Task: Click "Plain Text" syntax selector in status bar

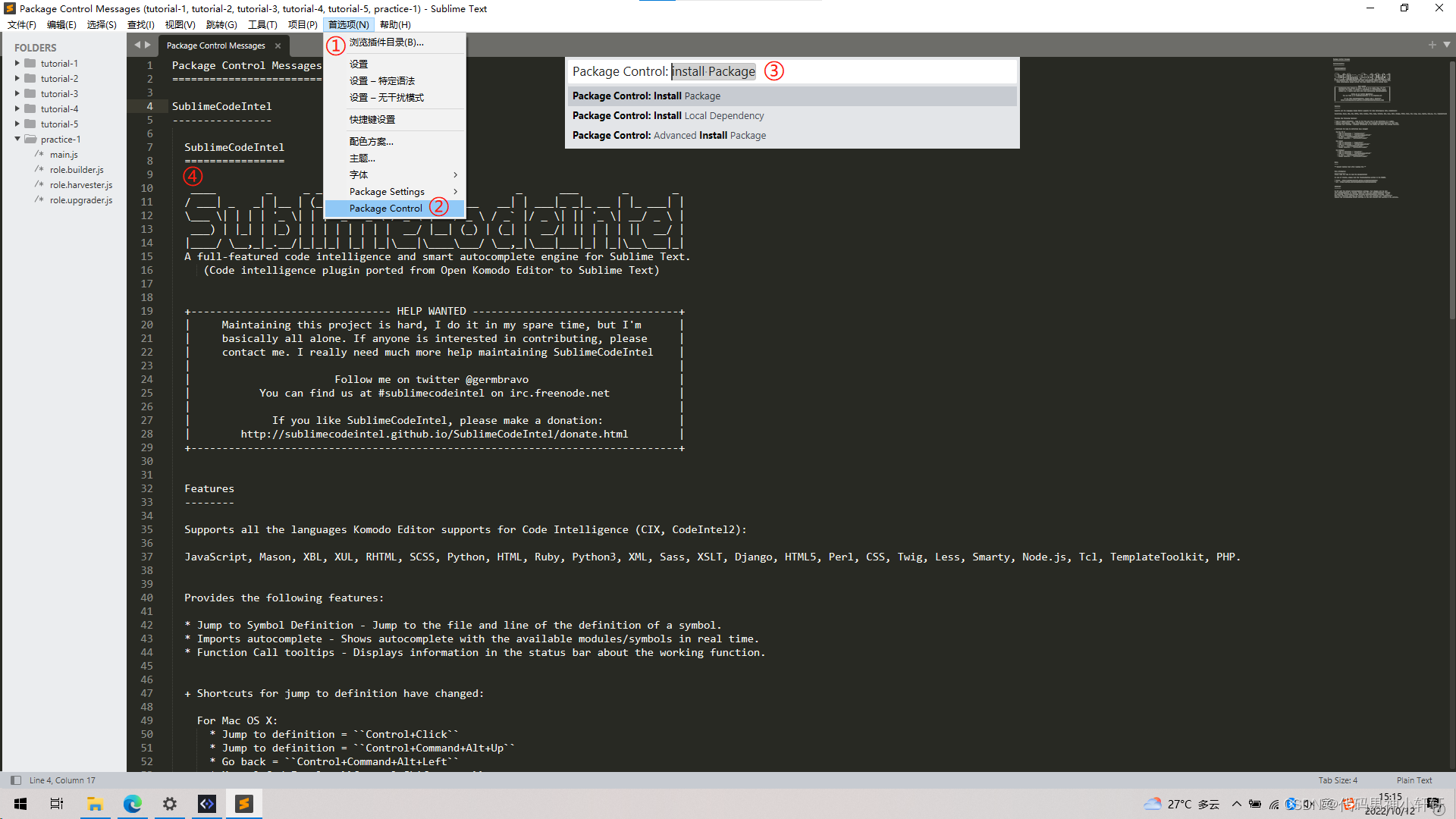Action: coord(1414,780)
